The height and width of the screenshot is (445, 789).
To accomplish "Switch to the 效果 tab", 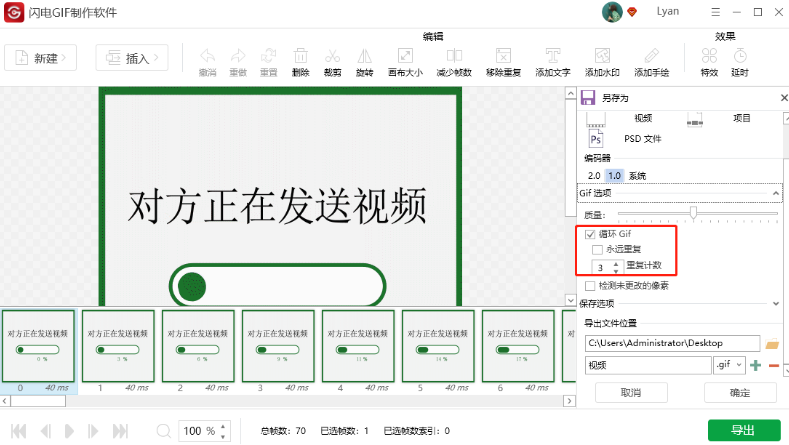I will [x=725, y=35].
